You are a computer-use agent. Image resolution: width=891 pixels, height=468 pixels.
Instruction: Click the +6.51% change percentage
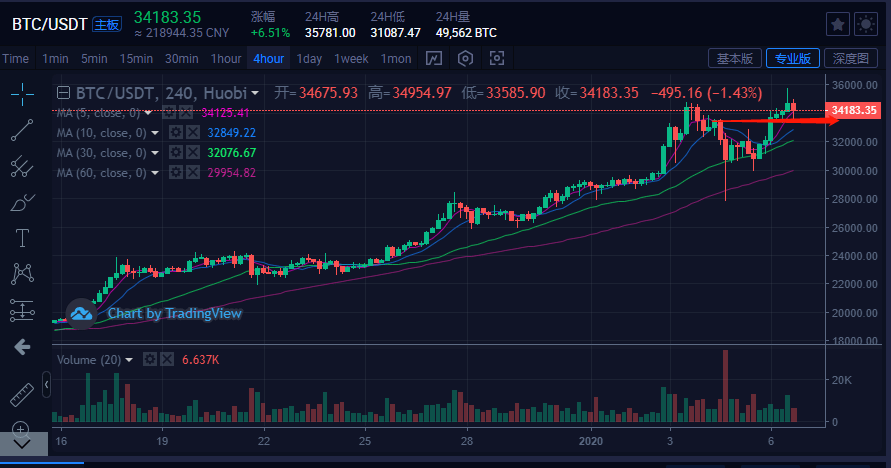270,33
